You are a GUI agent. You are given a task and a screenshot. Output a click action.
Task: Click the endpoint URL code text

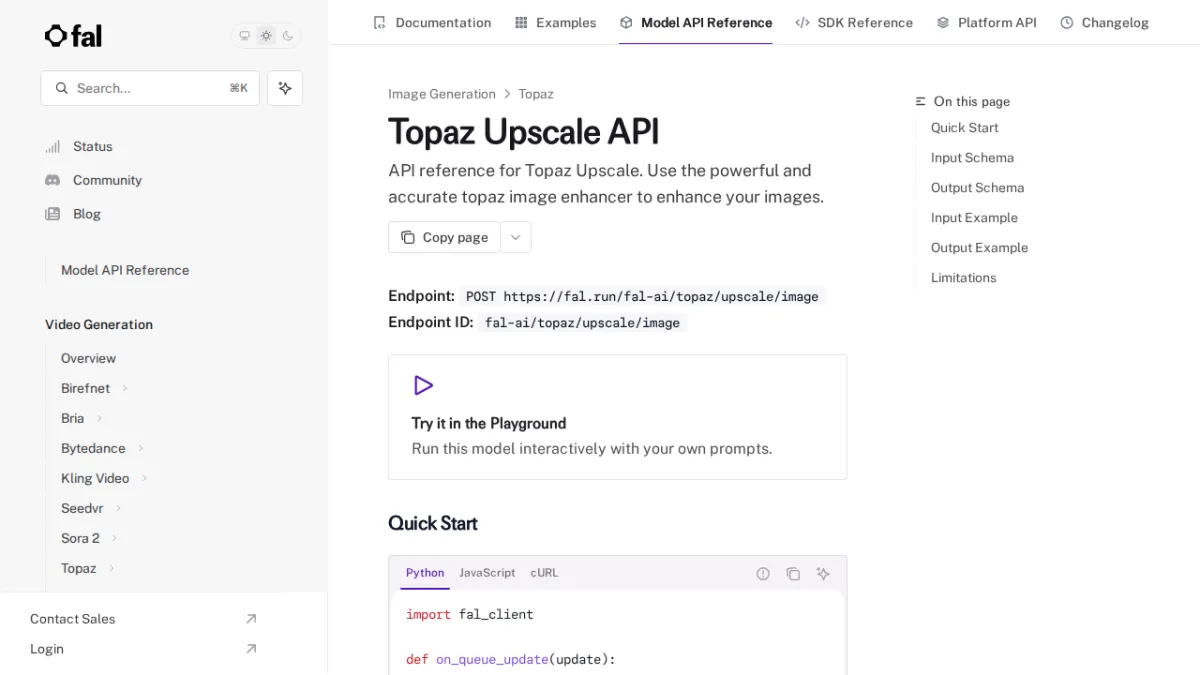pos(642,296)
